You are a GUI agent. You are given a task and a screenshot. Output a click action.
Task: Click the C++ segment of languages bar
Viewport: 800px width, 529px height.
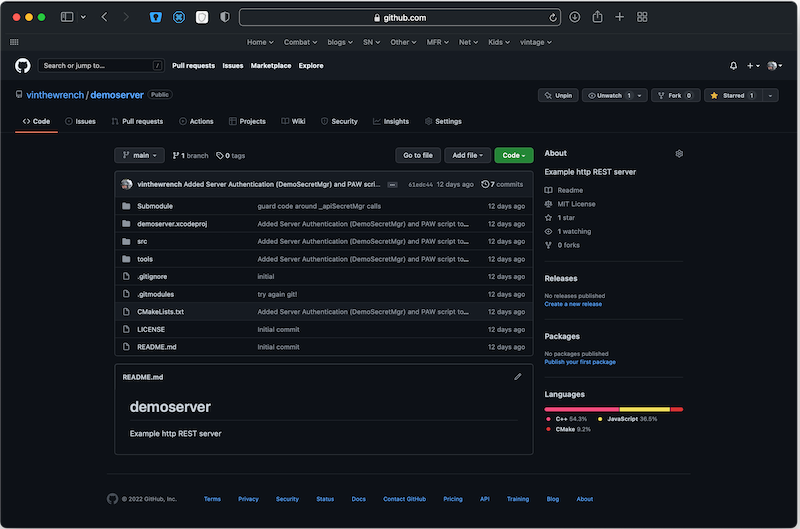582,409
